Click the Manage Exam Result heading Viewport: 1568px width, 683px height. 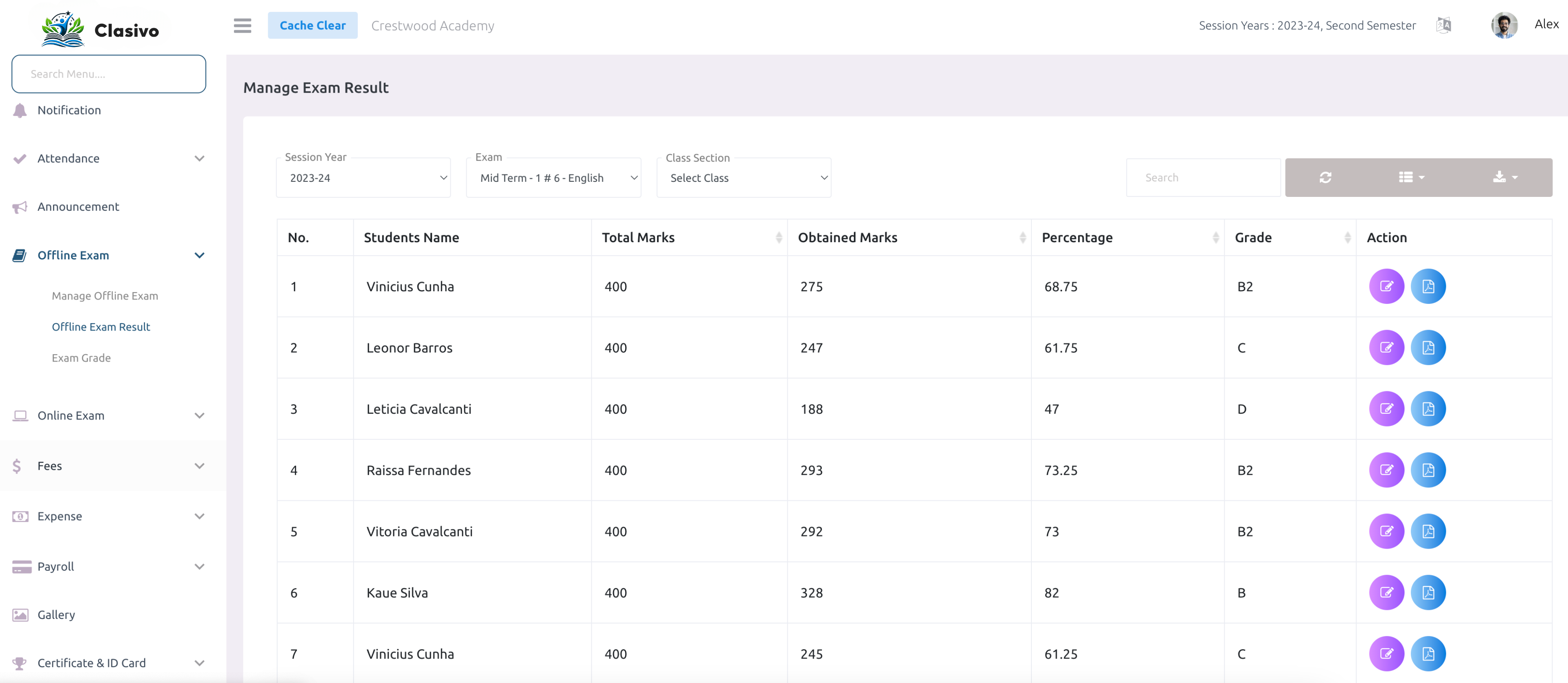[x=315, y=88]
